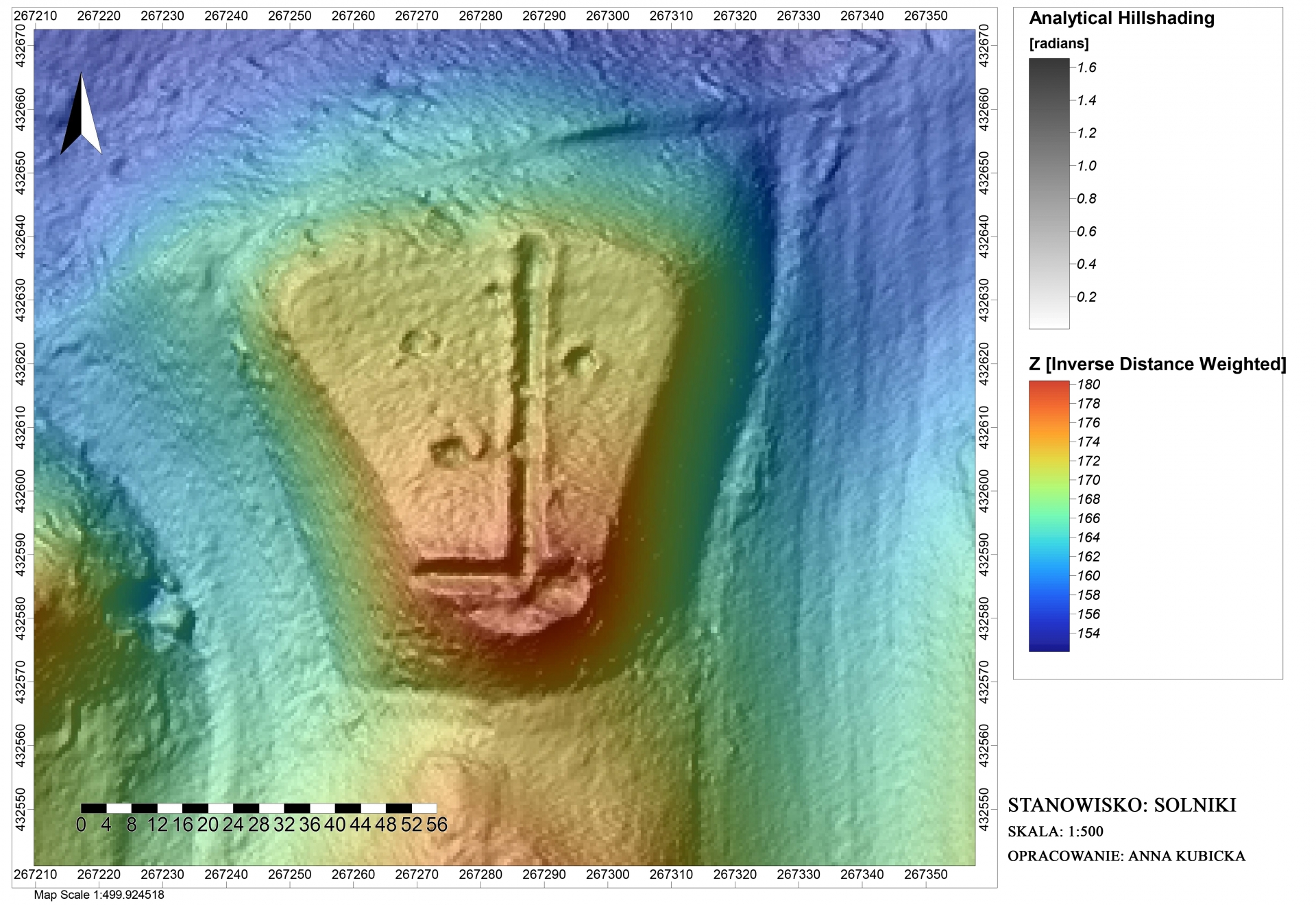The image size is (1316, 905).
Task: Click hillshading legend value 1.2
Action: coord(1086,133)
